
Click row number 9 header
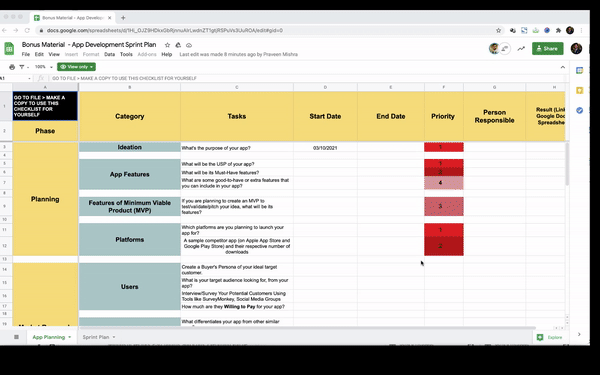[5, 207]
